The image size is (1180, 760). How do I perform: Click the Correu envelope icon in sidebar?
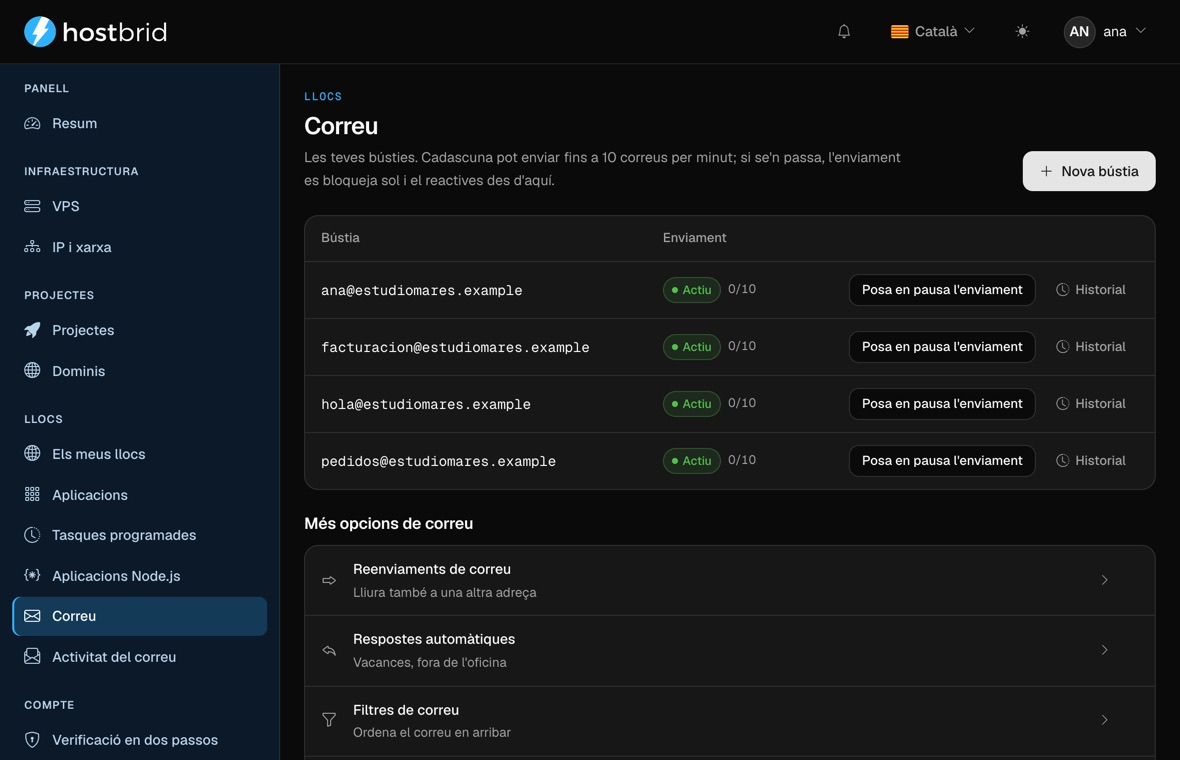click(32, 616)
